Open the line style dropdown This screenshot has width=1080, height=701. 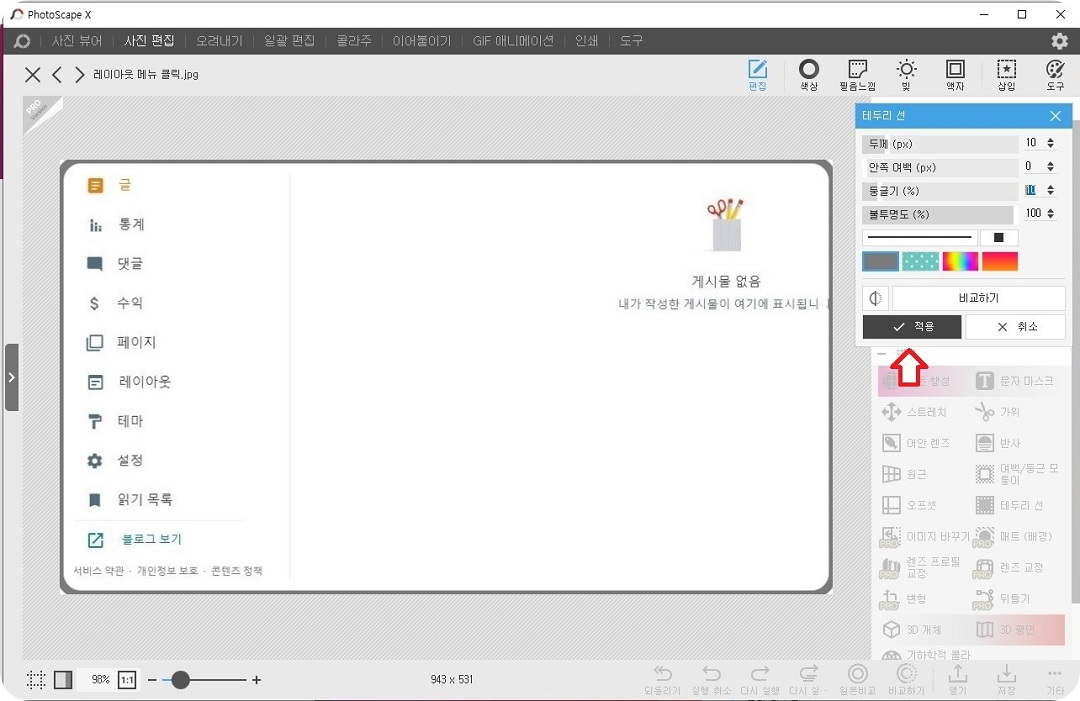click(x=920, y=238)
